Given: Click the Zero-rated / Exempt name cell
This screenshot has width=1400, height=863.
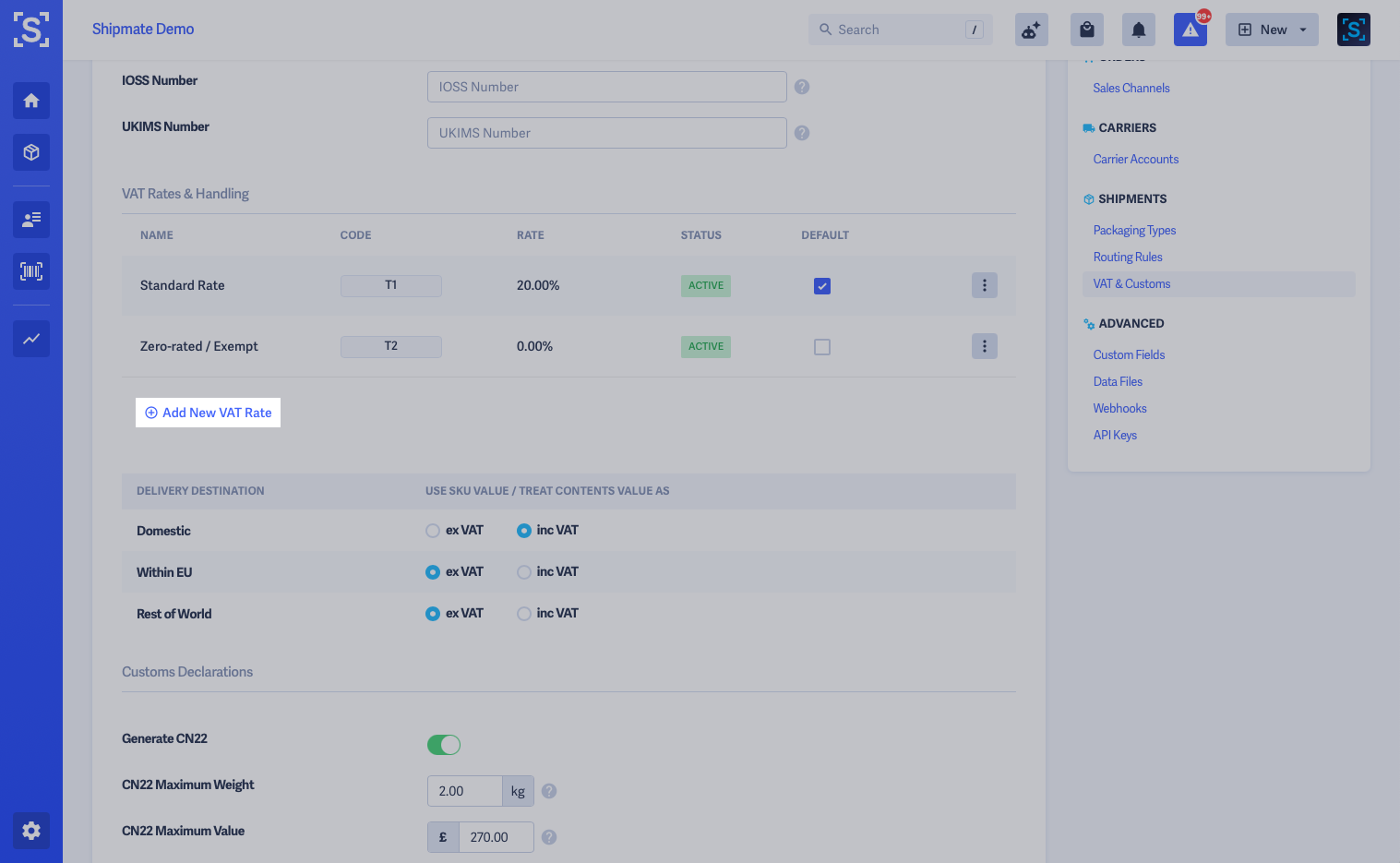Looking at the screenshot, I should pos(199,346).
